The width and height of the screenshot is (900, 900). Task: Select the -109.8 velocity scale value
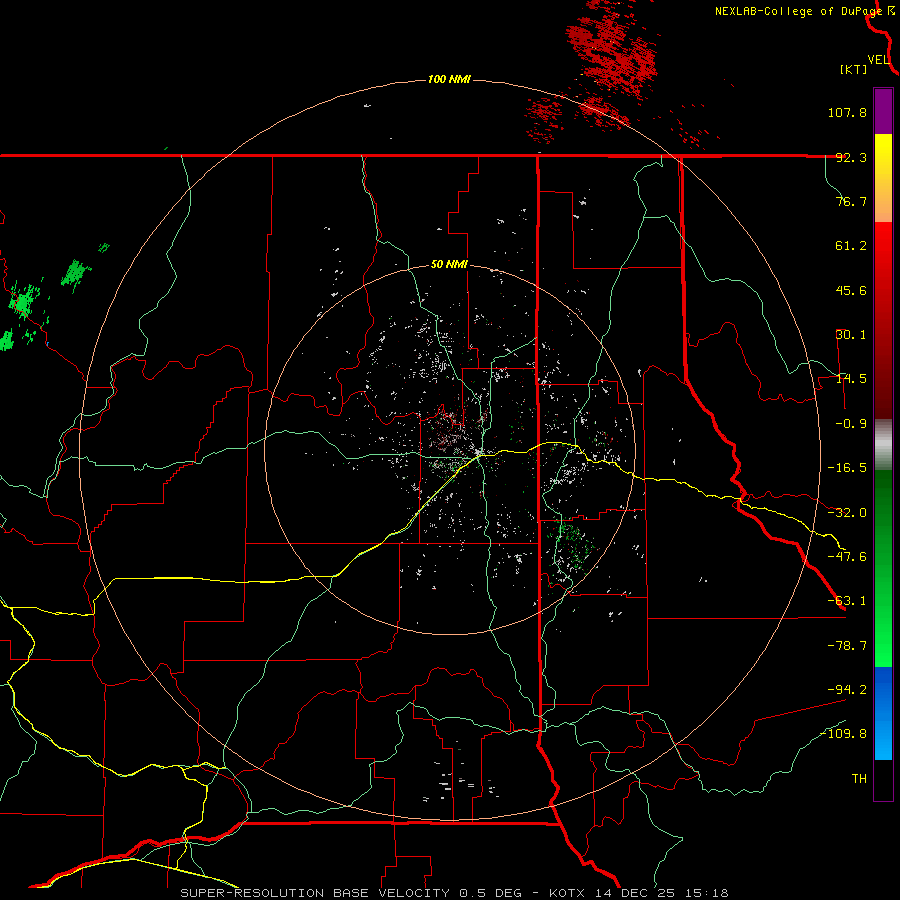pos(843,734)
